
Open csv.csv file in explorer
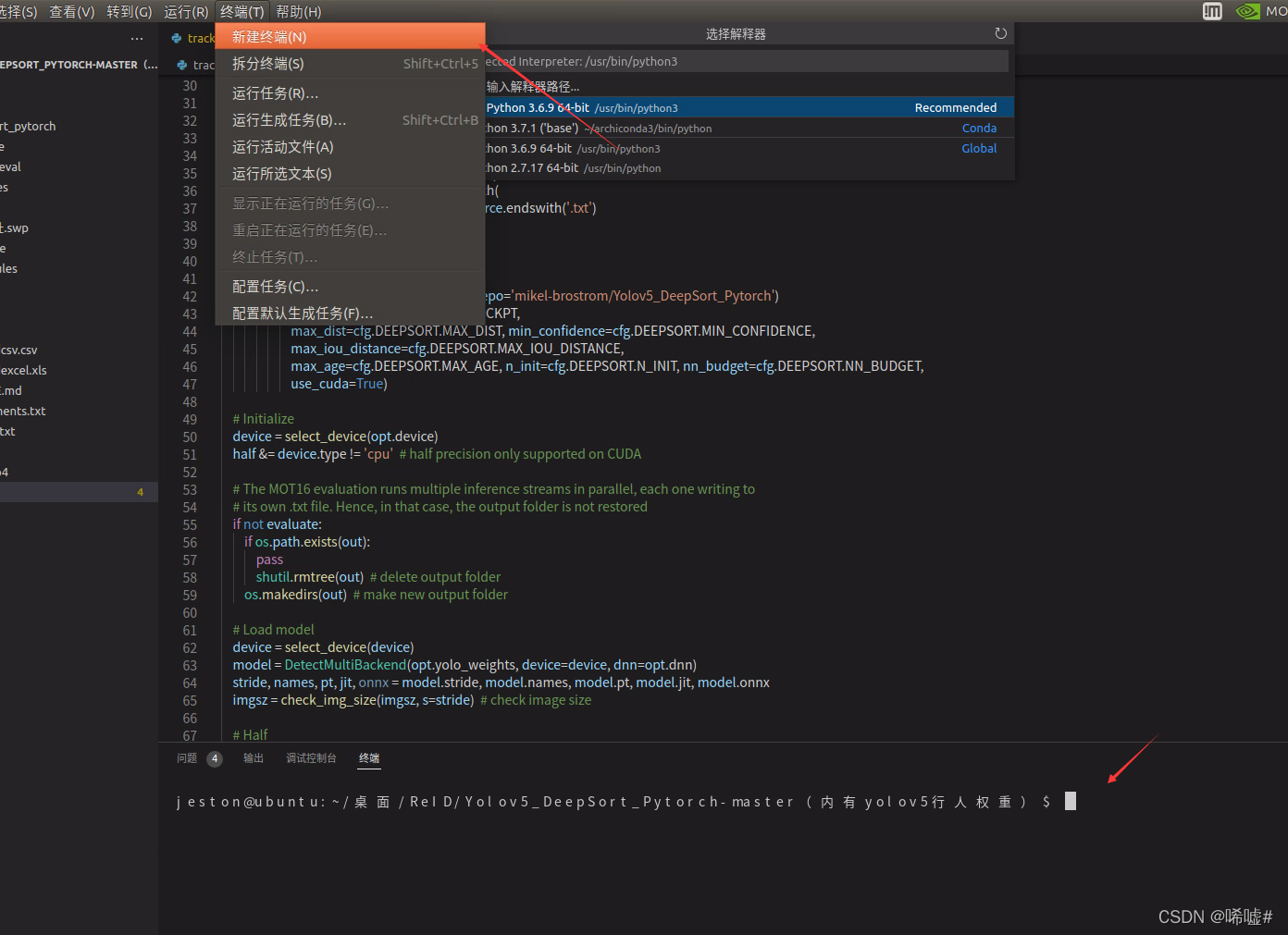[79, 350]
